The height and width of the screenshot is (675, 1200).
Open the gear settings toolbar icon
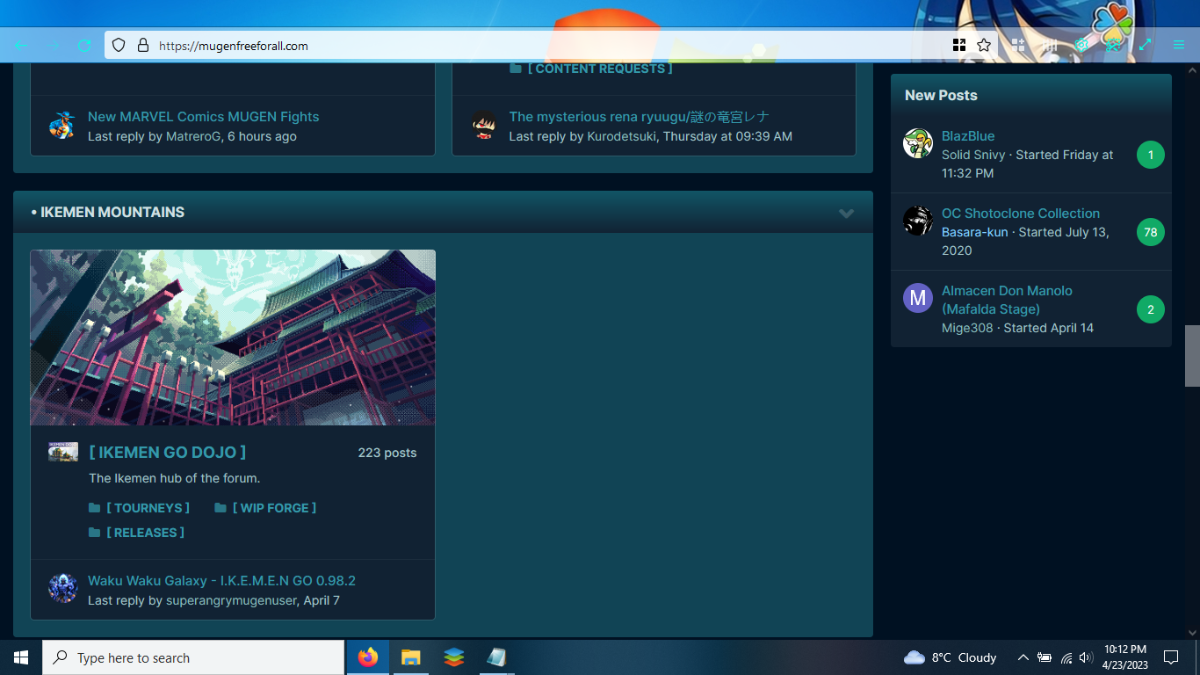1081,45
